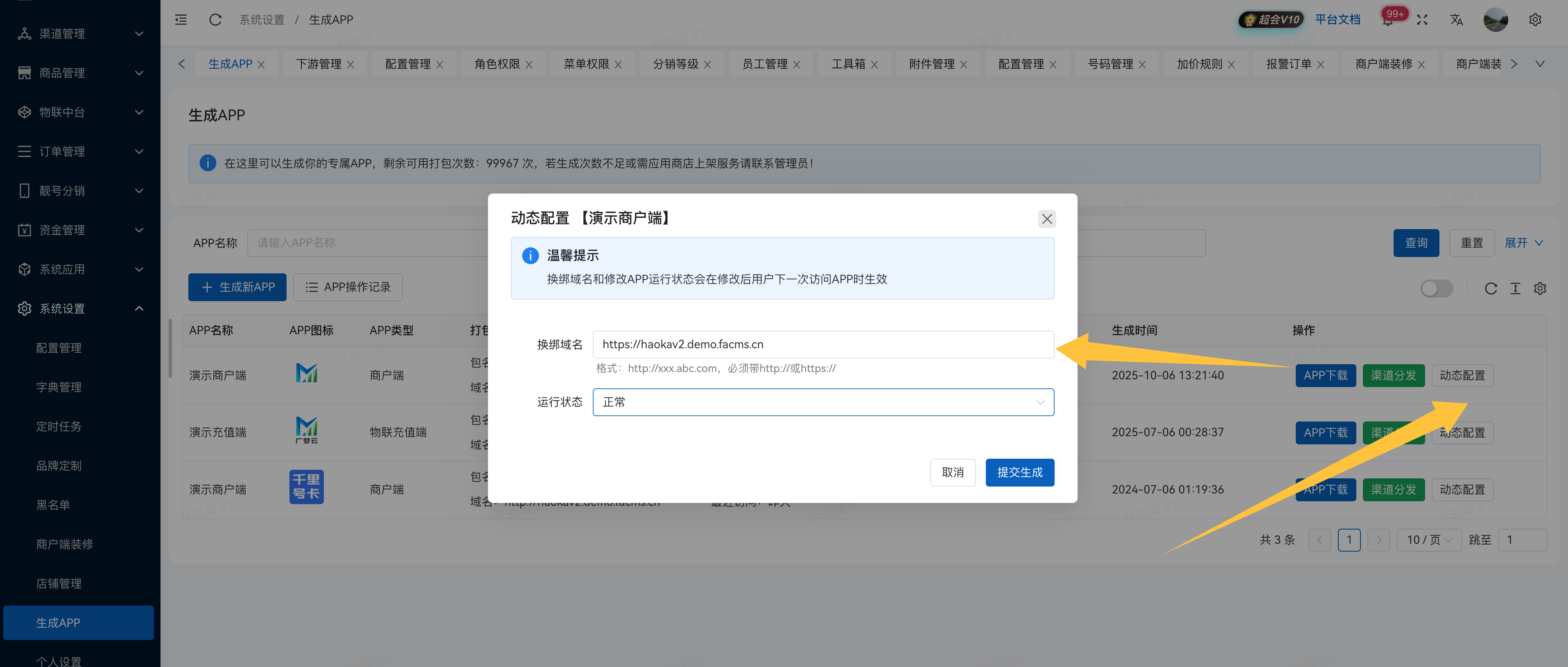Open the 运行状态 dropdown showing 正常
Image resolution: width=1568 pixels, height=667 pixels.
click(823, 402)
